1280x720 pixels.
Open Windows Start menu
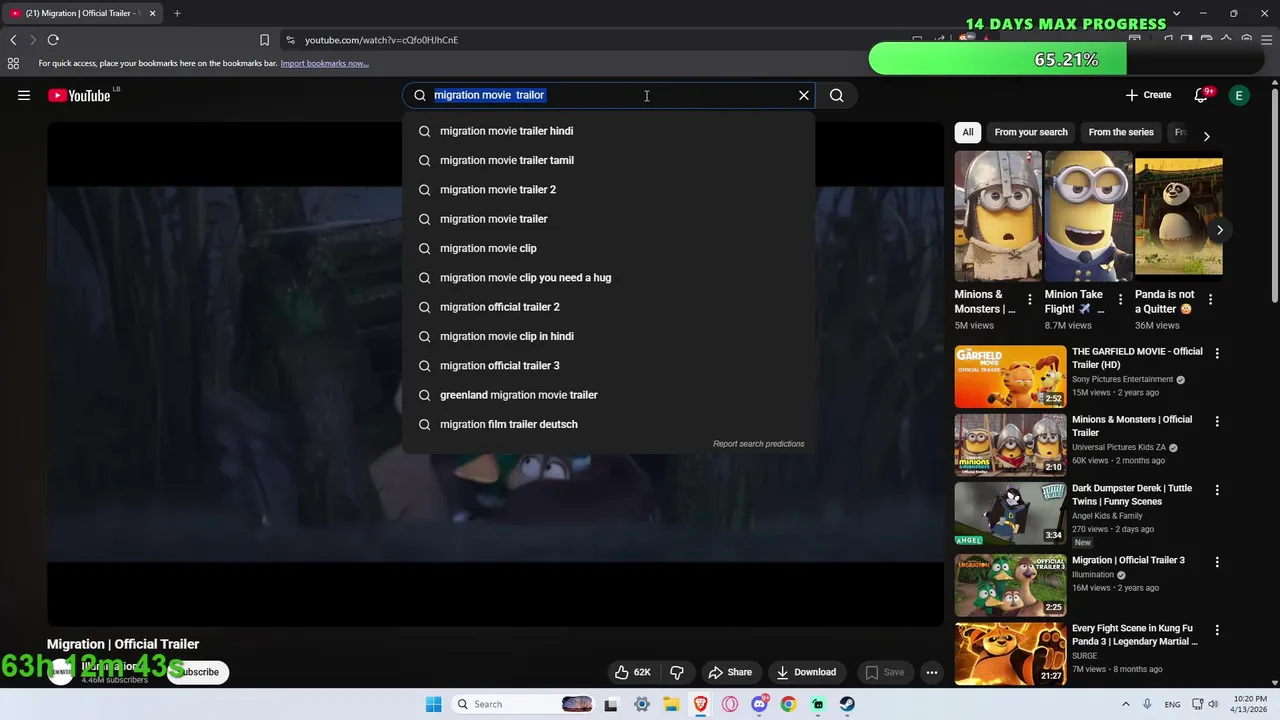[433, 704]
